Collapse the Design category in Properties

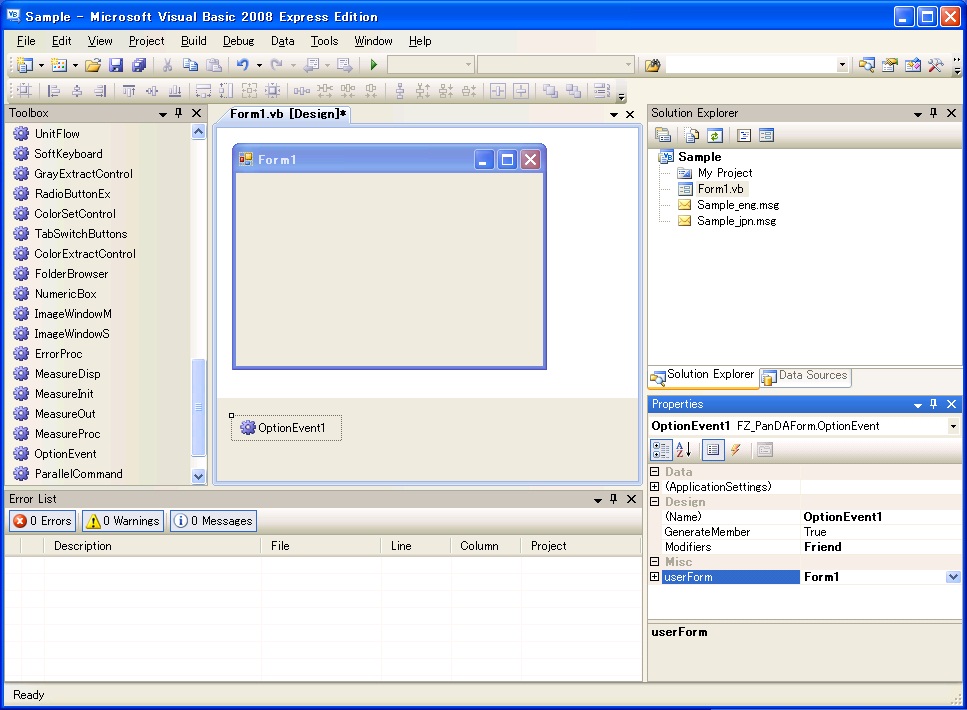pos(655,502)
